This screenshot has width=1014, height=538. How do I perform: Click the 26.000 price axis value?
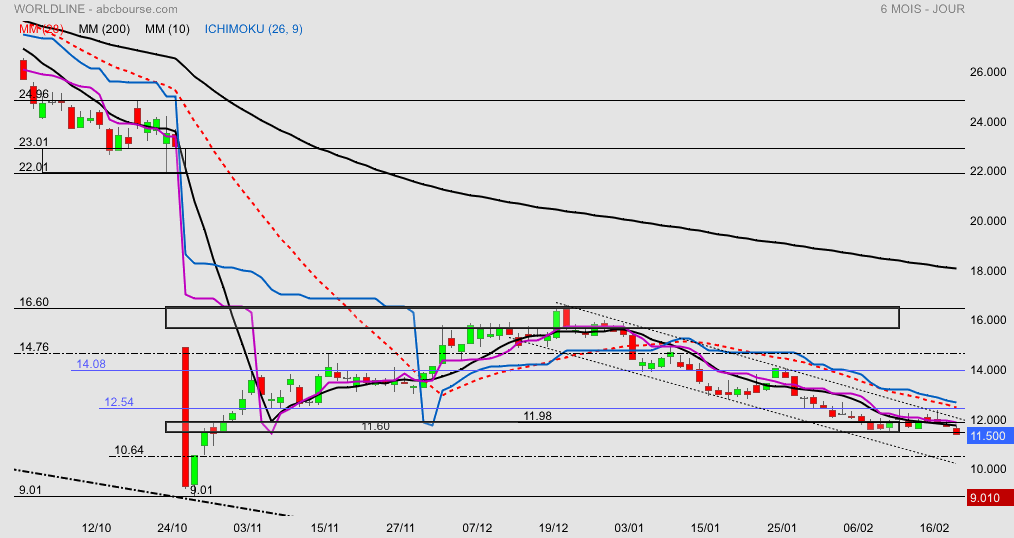[x=988, y=72]
